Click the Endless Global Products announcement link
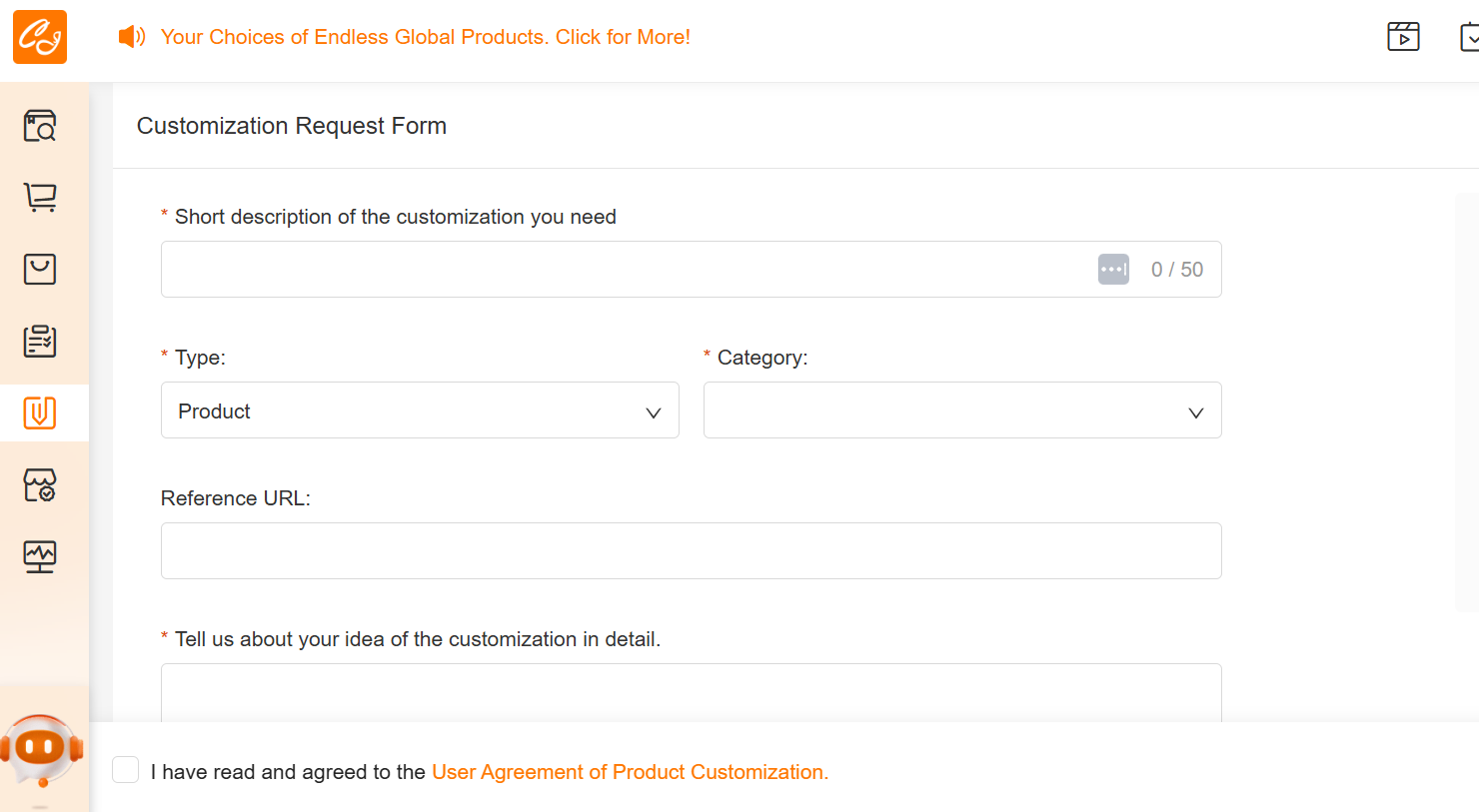This screenshot has width=1479, height=812. 426,37
